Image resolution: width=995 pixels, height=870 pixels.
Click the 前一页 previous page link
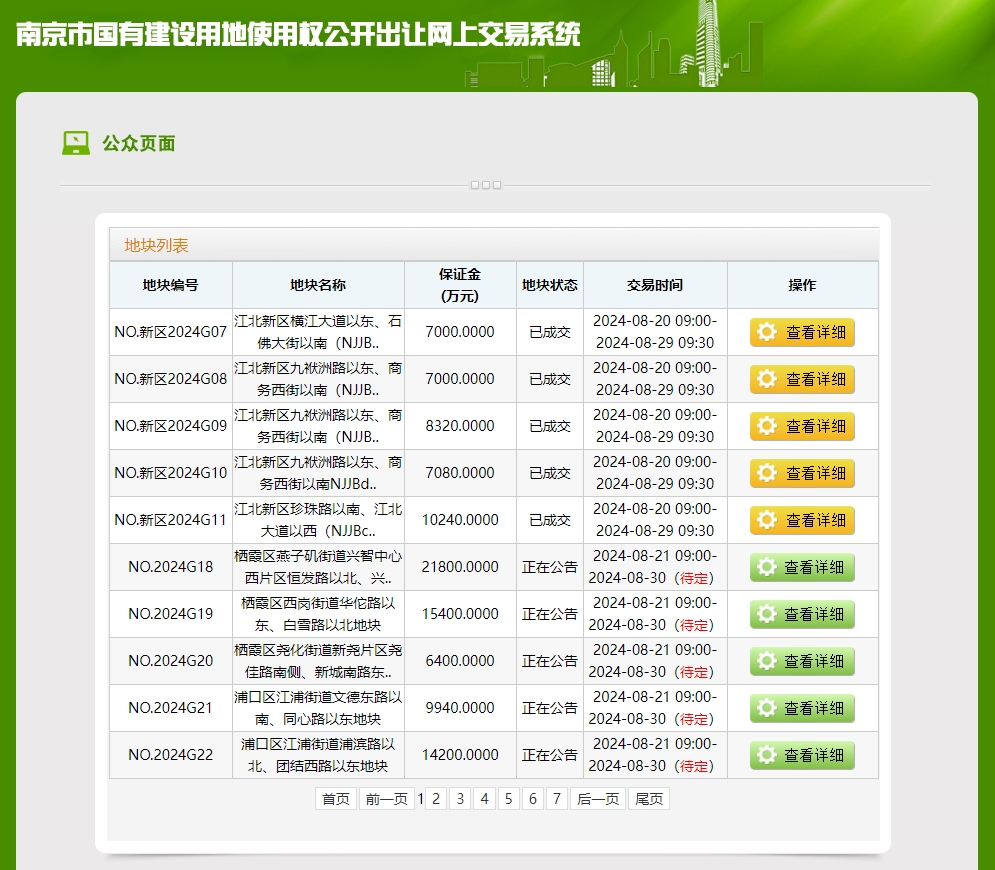click(386, 798)
